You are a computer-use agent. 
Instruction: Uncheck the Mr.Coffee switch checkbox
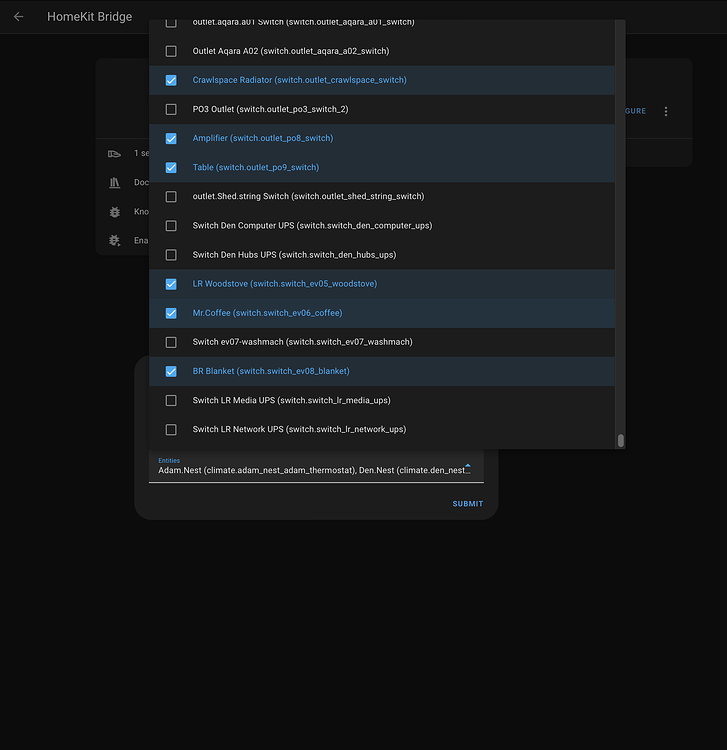171,313
